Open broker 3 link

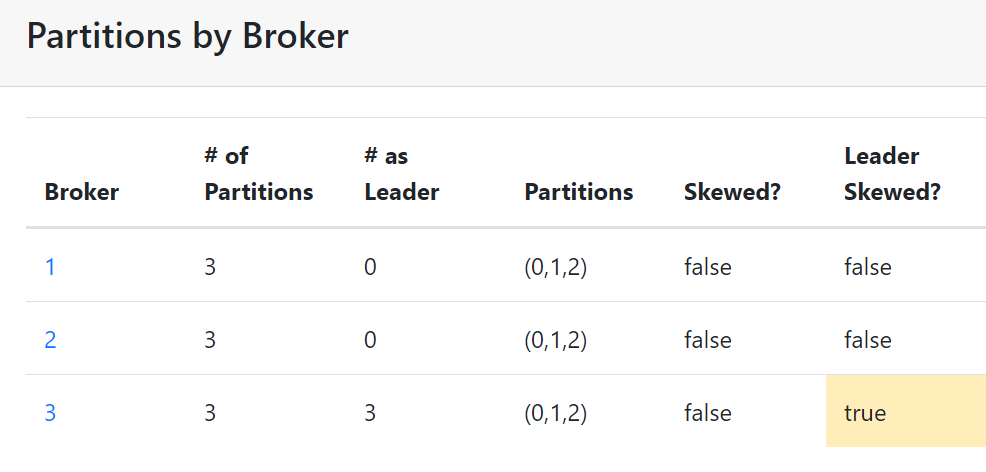point(50,413)
